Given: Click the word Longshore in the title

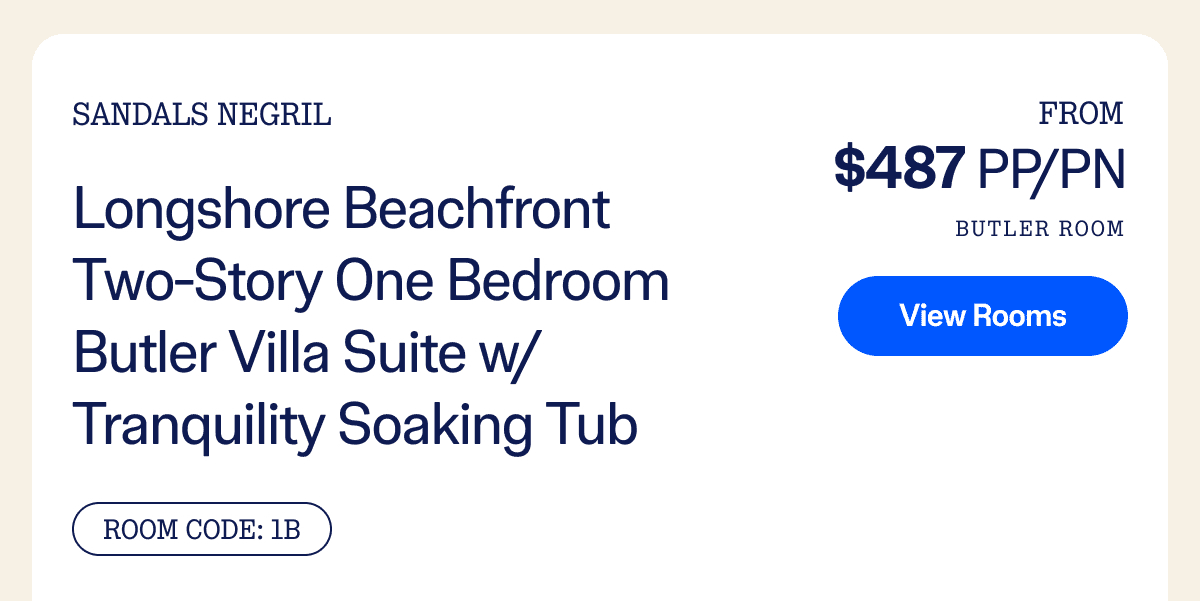Looking at the screenshot, I should click(203, 212).
